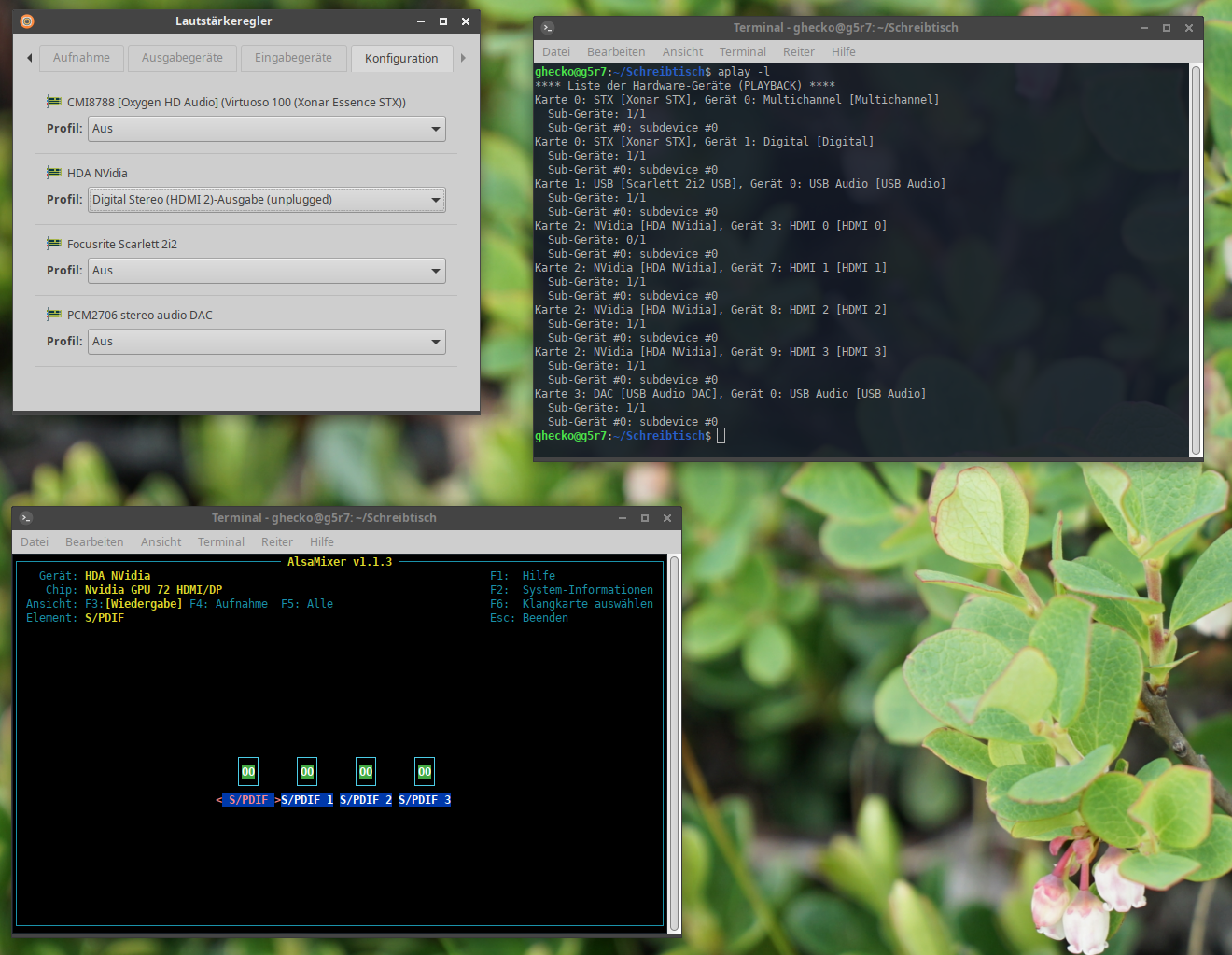
Task: Maximize the AlsaMixer terminal window
Action: tap(645, 518)
